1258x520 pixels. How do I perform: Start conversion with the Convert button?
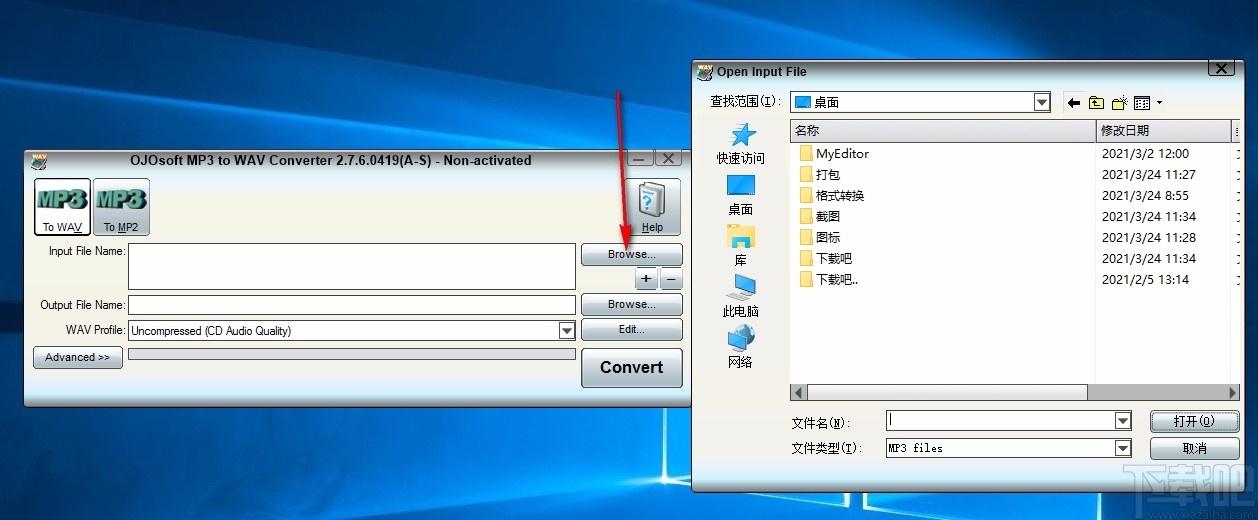pos(631,367)
